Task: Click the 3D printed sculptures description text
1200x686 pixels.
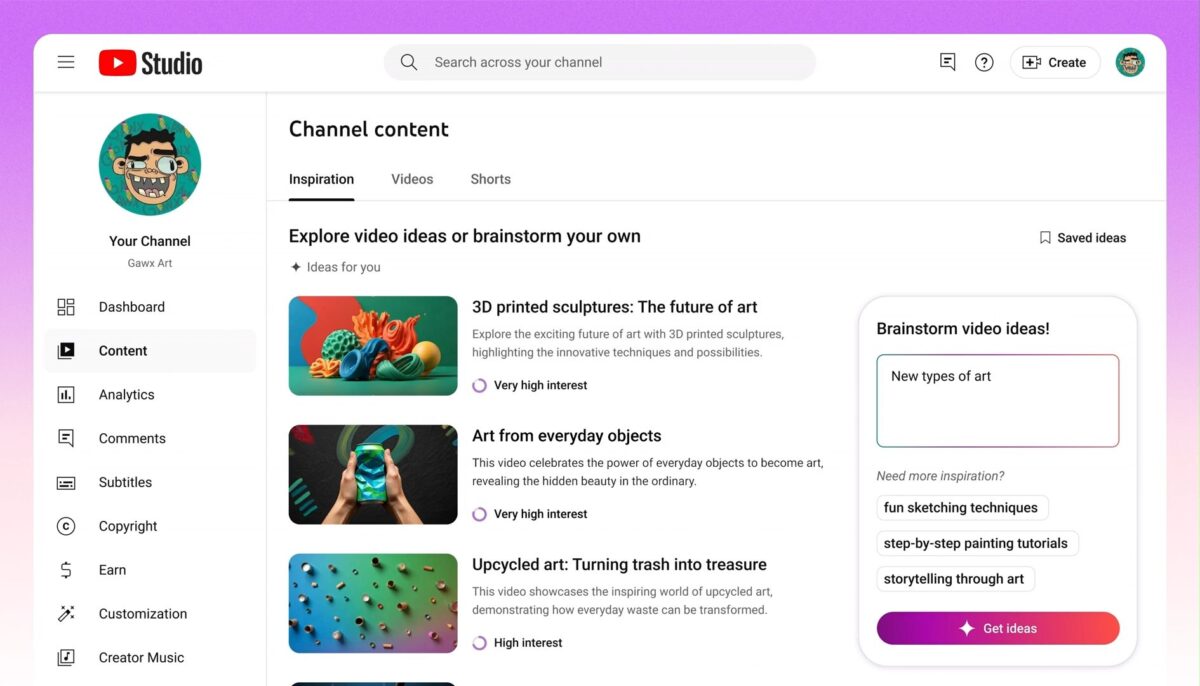Action: click(628, 343)
